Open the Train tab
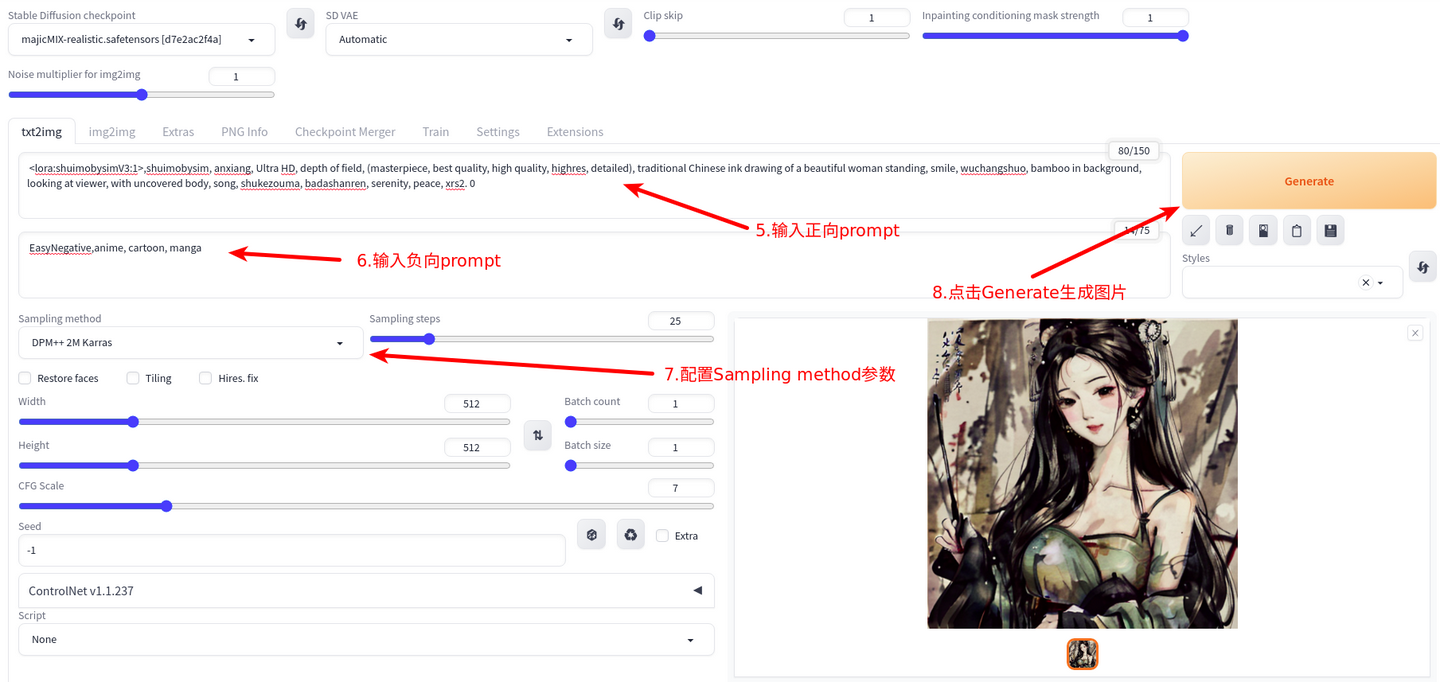 436,132
